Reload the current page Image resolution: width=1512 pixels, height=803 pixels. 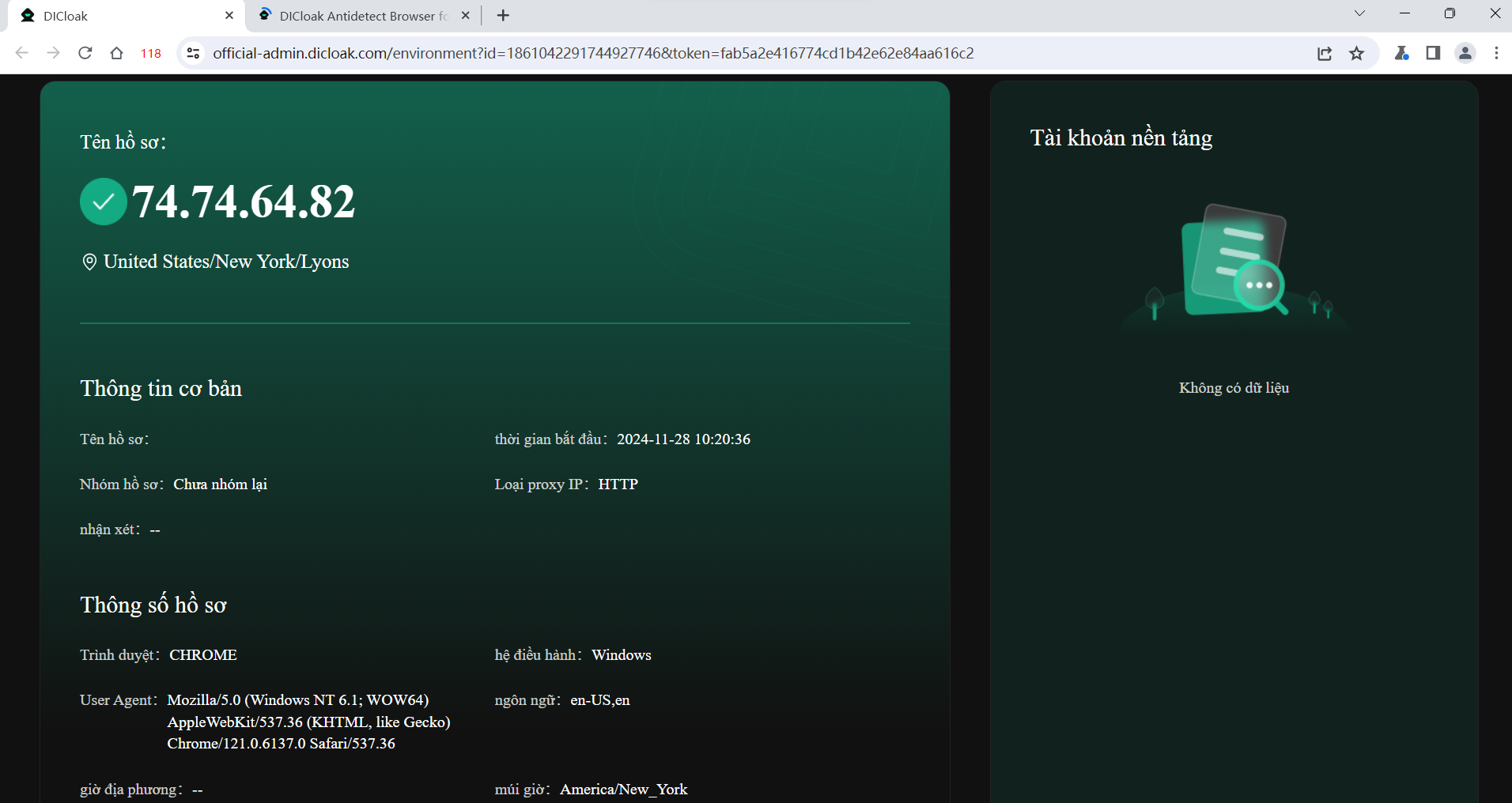pos(85,53)
